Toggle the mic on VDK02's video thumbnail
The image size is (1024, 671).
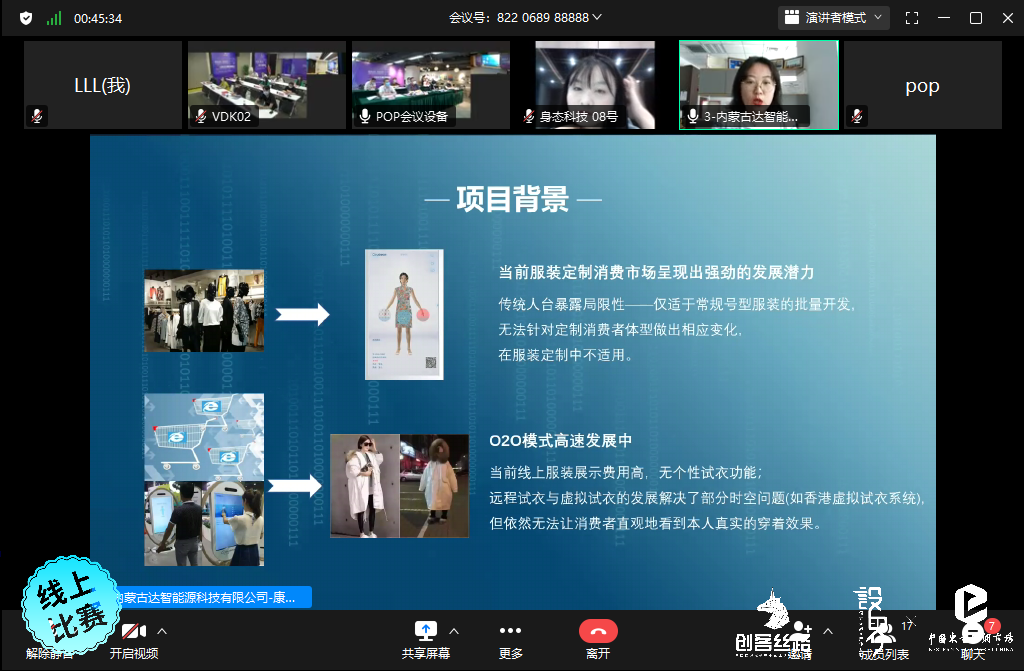[x=199, y=116]
